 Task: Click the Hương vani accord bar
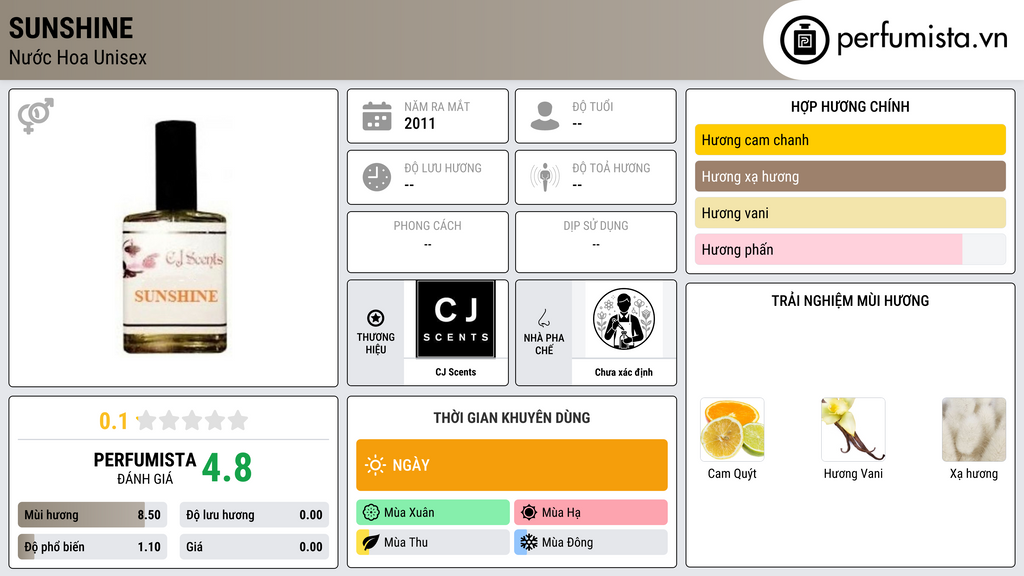coord(850,213)
